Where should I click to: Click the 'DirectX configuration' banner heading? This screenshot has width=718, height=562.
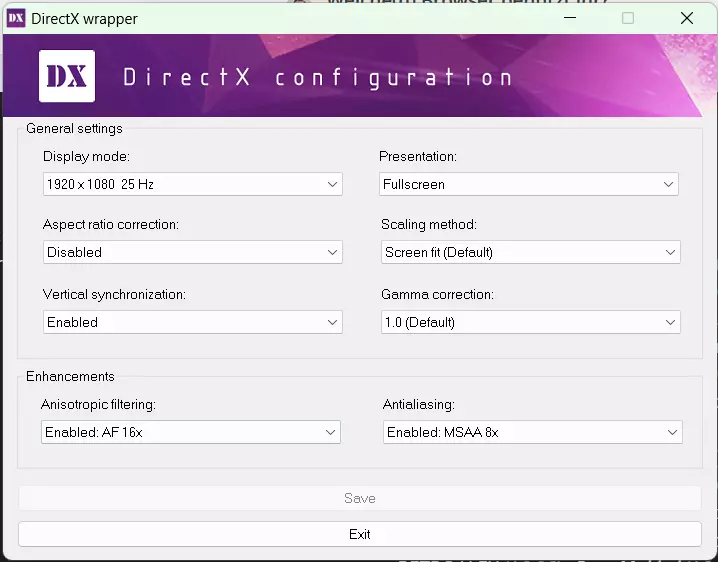pos(317,77)
